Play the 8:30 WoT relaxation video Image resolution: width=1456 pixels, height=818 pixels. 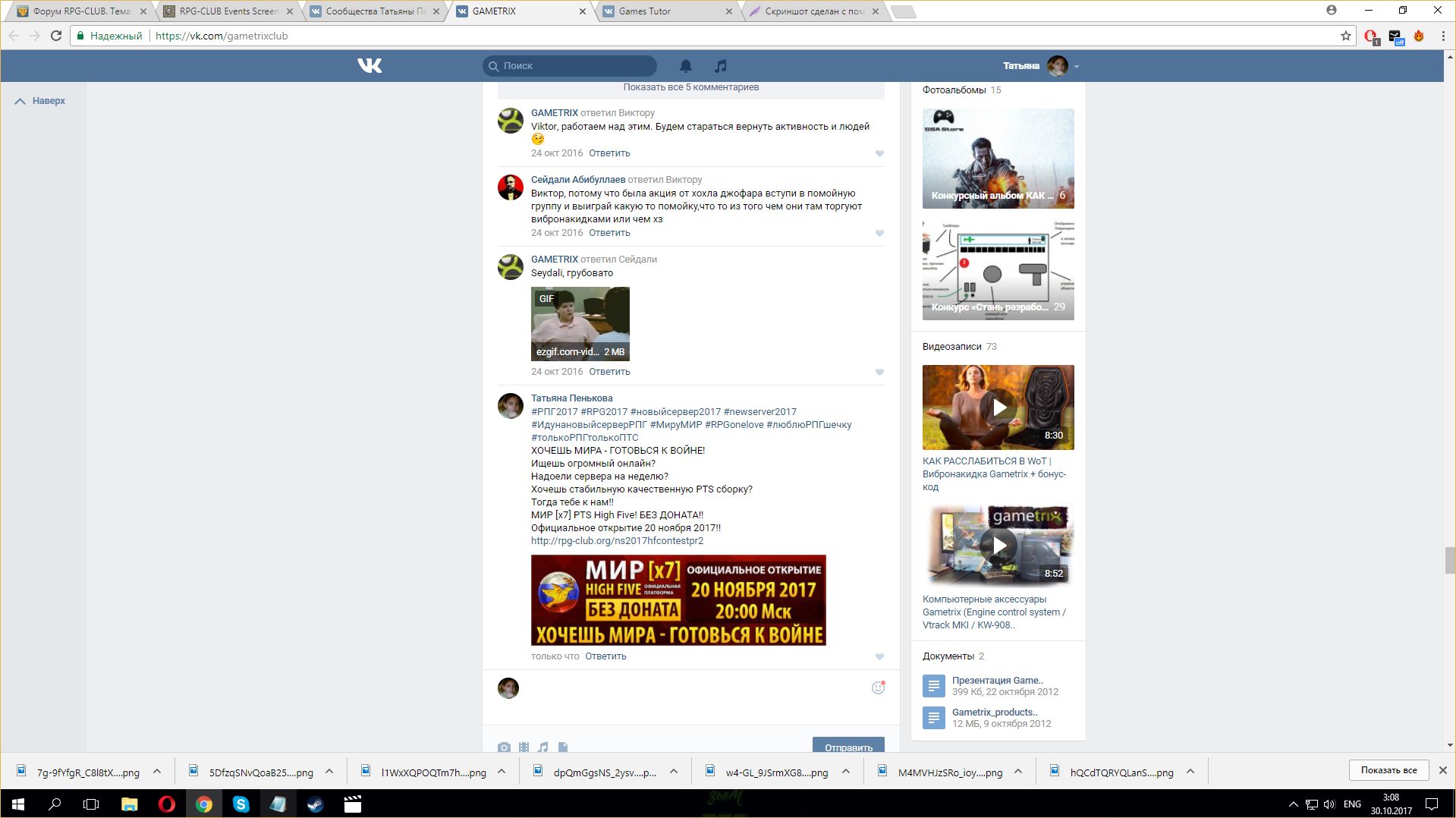[998, 407]
